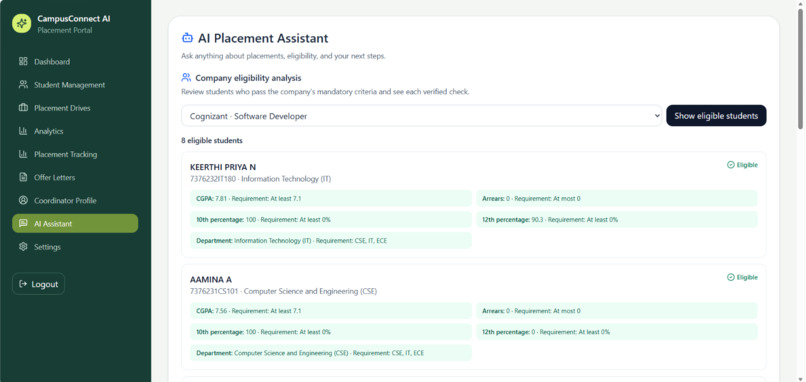Viewport: 806px width, 382px height.
Task: Click the Placement Tracking chart icon
Action: (x=23, y=154)
